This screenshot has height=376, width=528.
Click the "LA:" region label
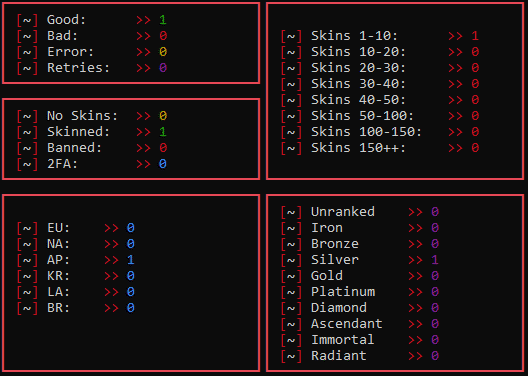58,292
